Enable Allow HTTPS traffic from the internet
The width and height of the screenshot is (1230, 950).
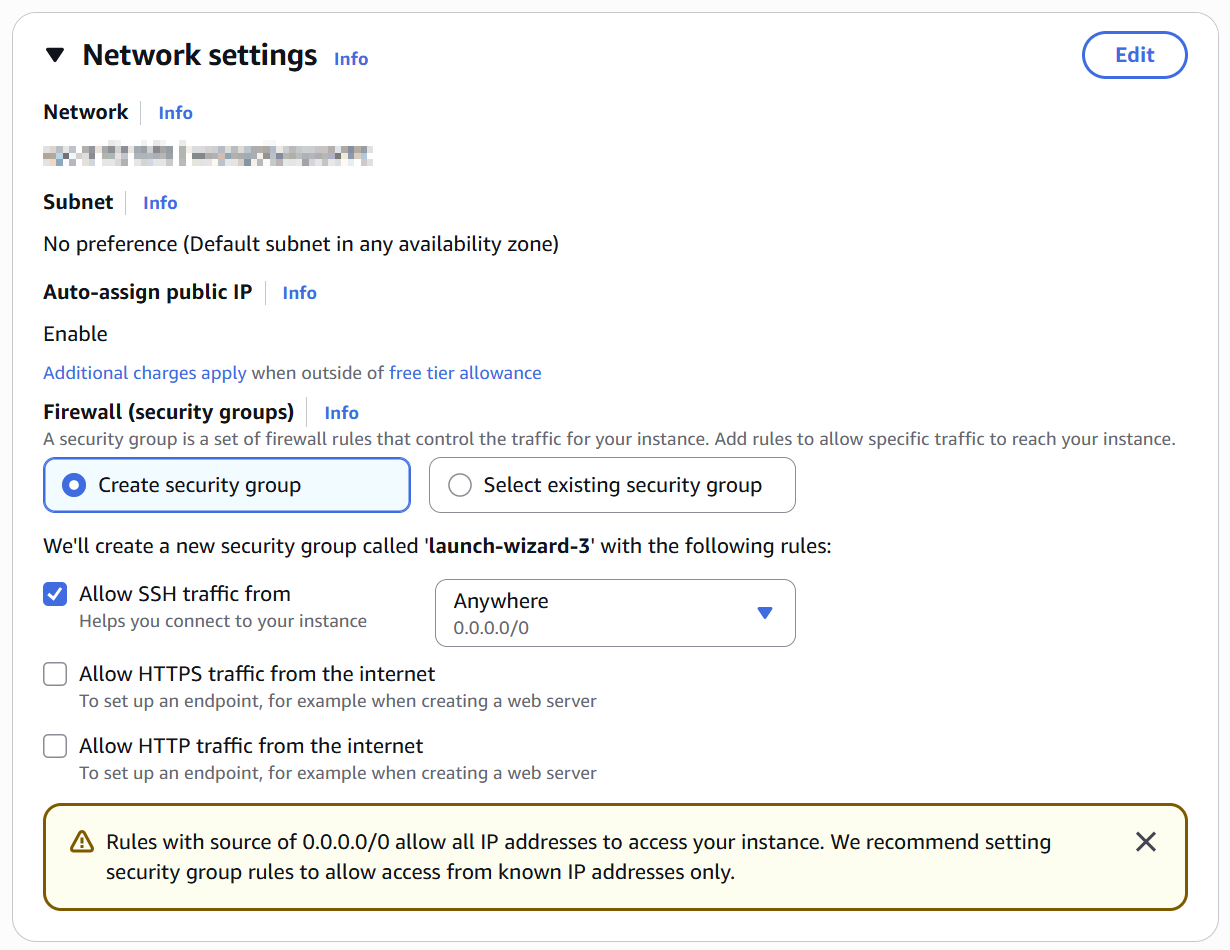55,674
